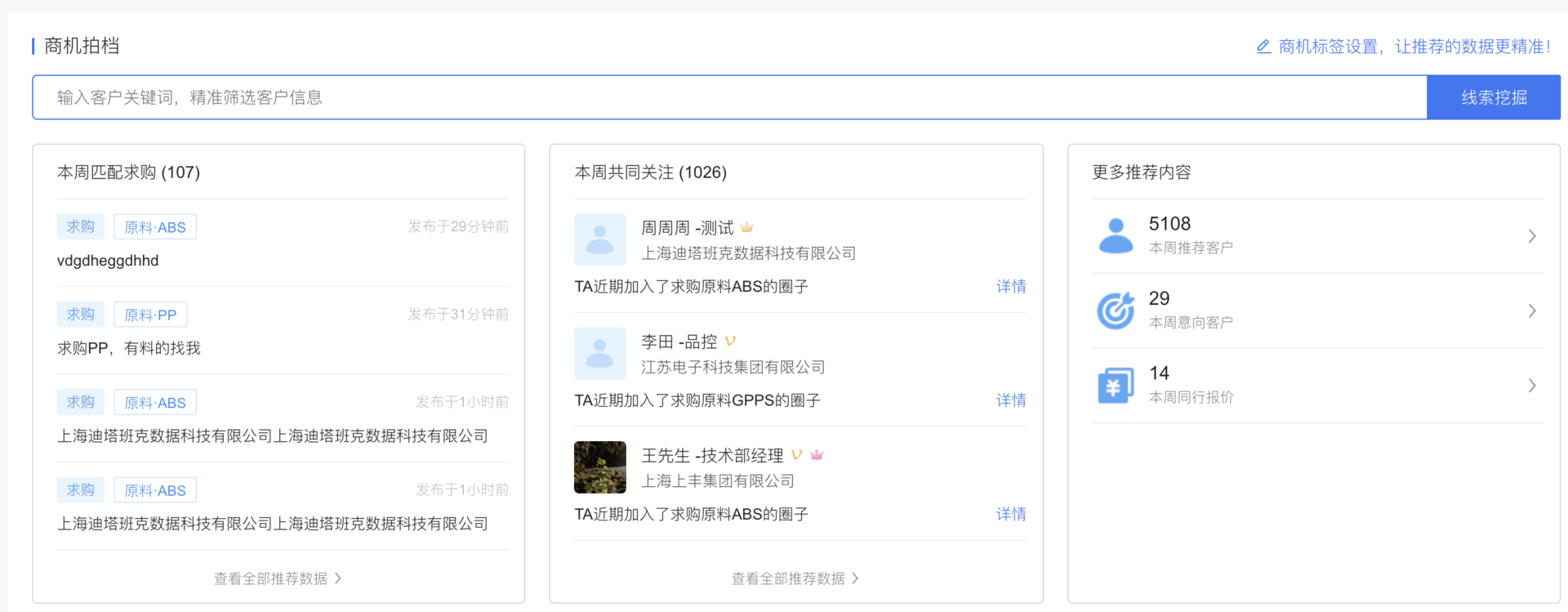Expand the 14 本周同行报价 chevron
Image resolution: width=1568 pixels, height=612 pixels.
tap(1532, 385)
